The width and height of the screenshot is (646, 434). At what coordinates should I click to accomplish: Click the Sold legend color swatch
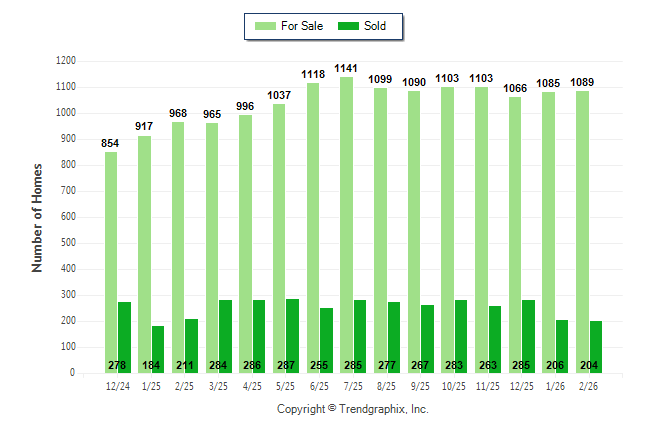coord(349,26)
